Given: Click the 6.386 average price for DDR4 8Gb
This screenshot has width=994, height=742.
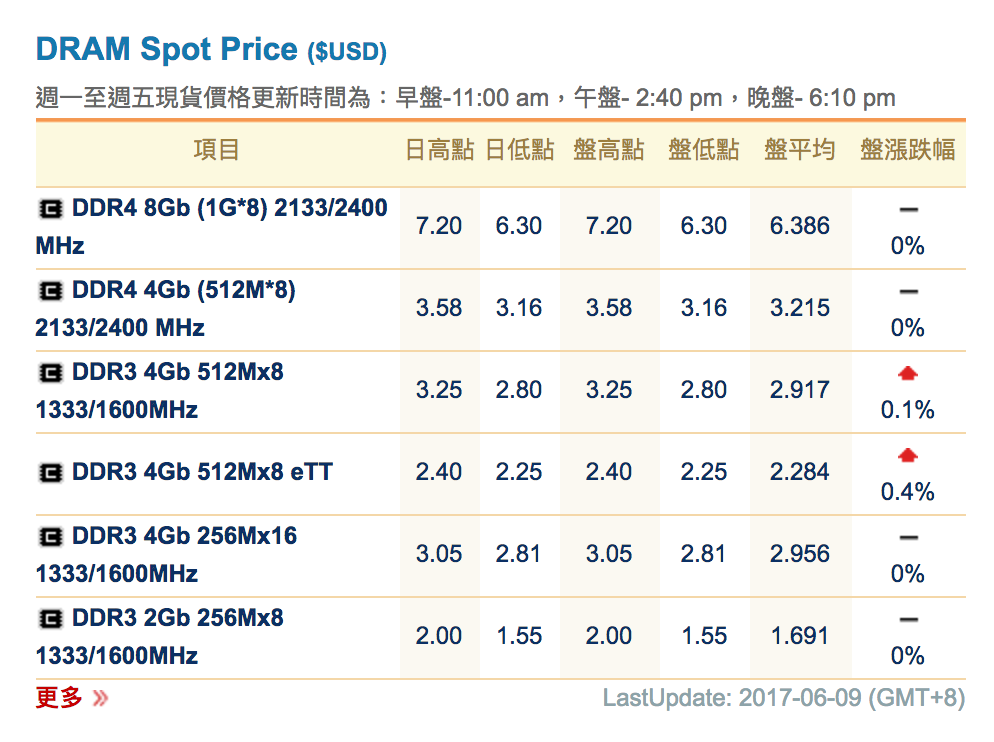Looking at the screenshot, I should point(799,226).
